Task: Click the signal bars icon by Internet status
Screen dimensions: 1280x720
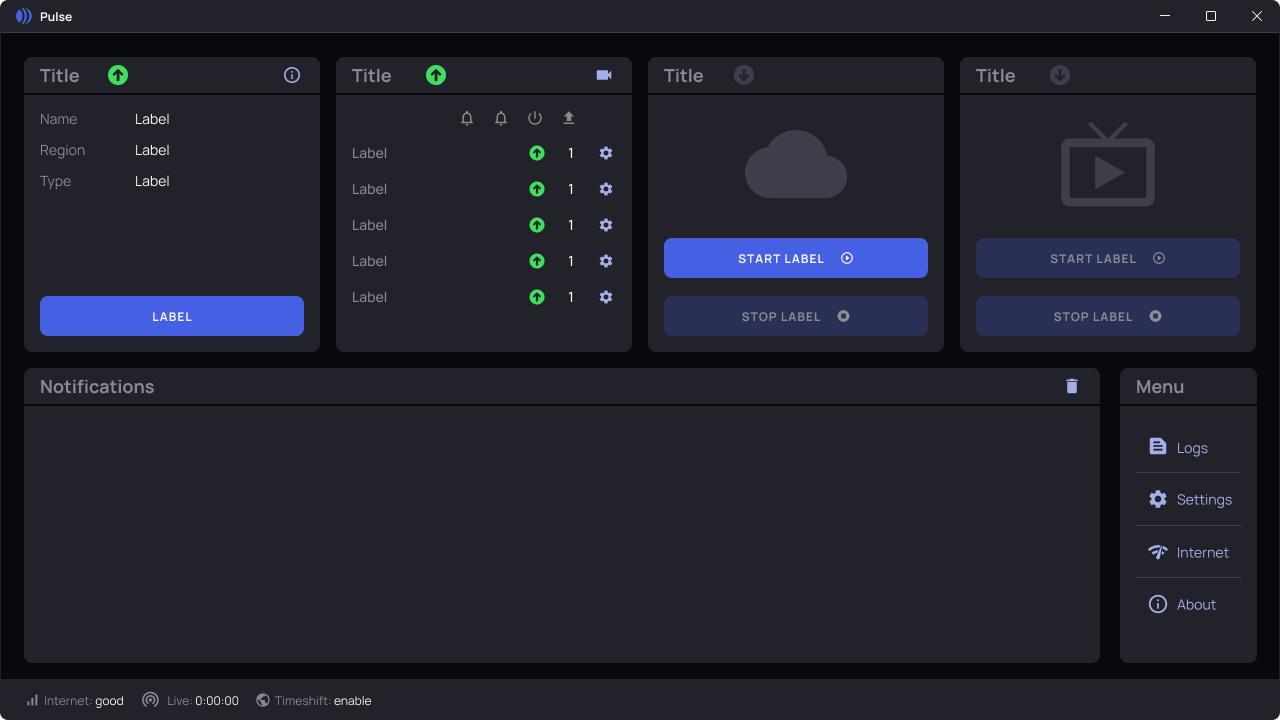Action: [33, 700]
